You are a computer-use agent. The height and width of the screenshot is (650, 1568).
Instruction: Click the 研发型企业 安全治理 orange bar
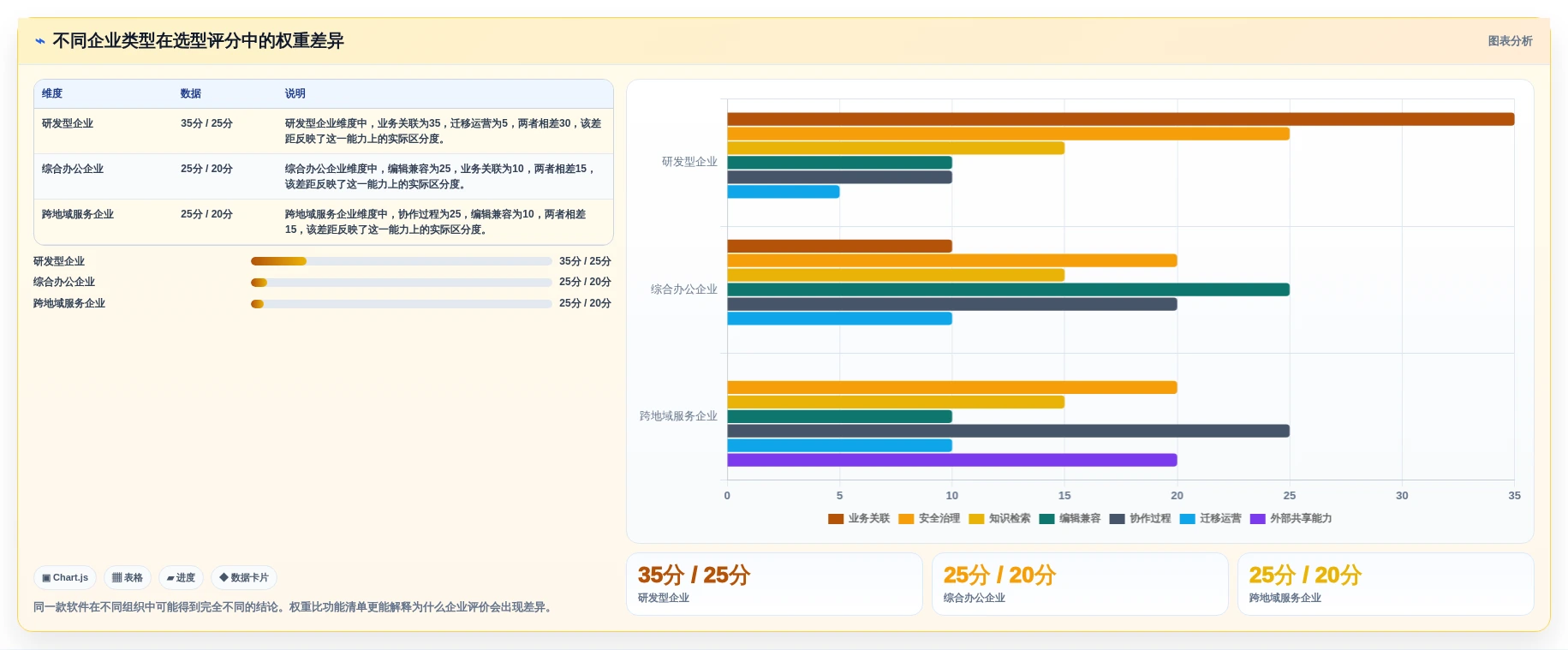pos(1008,134)
